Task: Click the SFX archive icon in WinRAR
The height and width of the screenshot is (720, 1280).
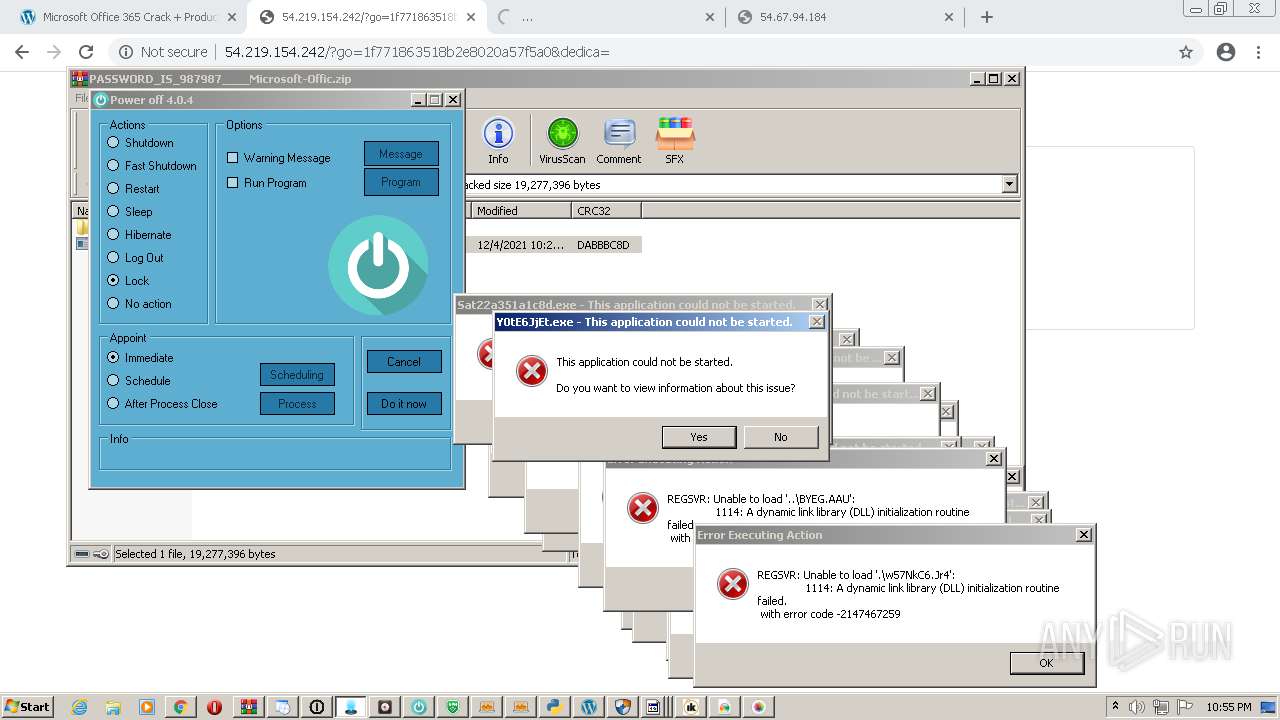Action: pyautogui.click(x=675, y=140)
